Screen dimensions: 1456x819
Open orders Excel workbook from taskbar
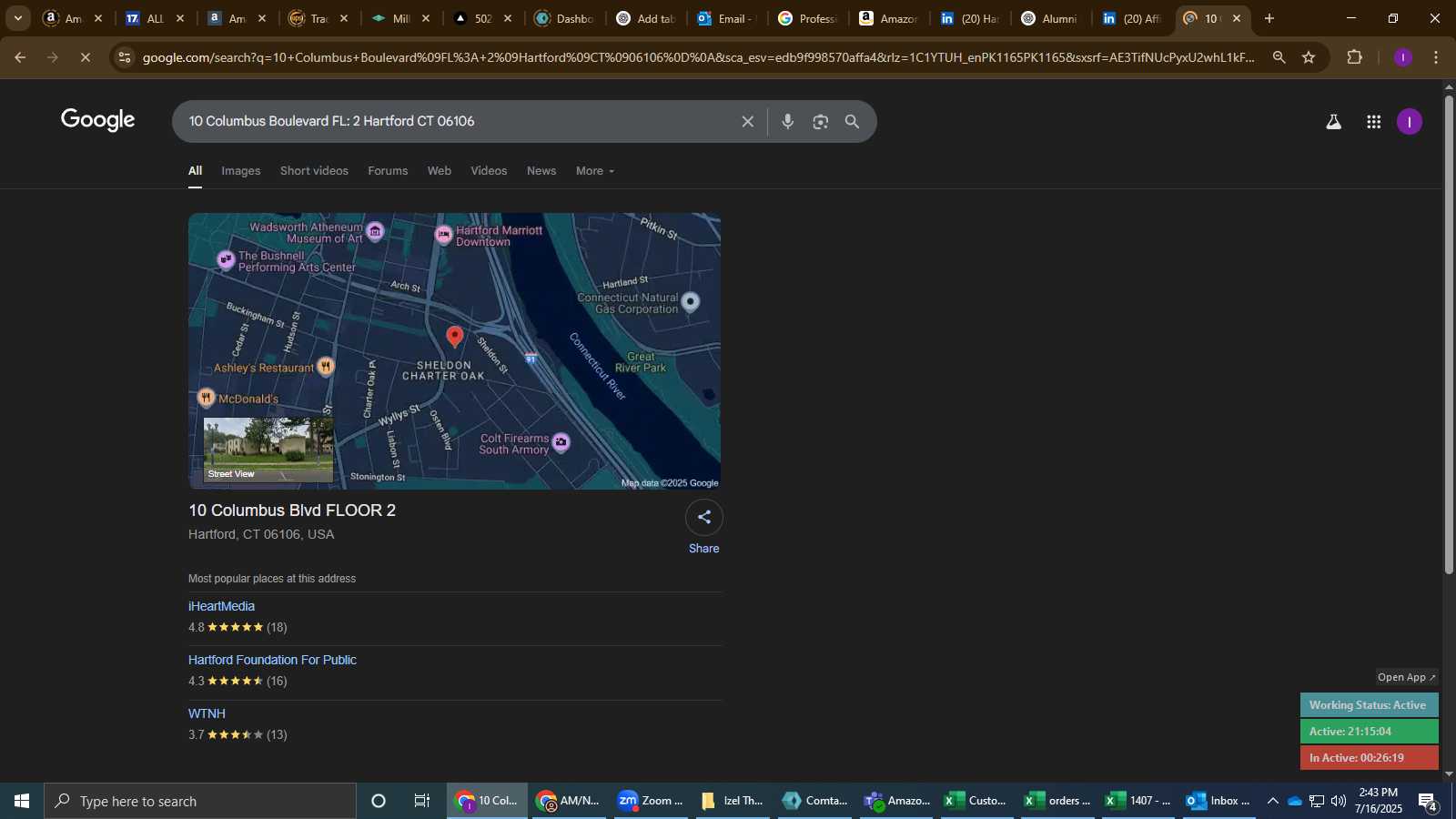click(1057, 801)
